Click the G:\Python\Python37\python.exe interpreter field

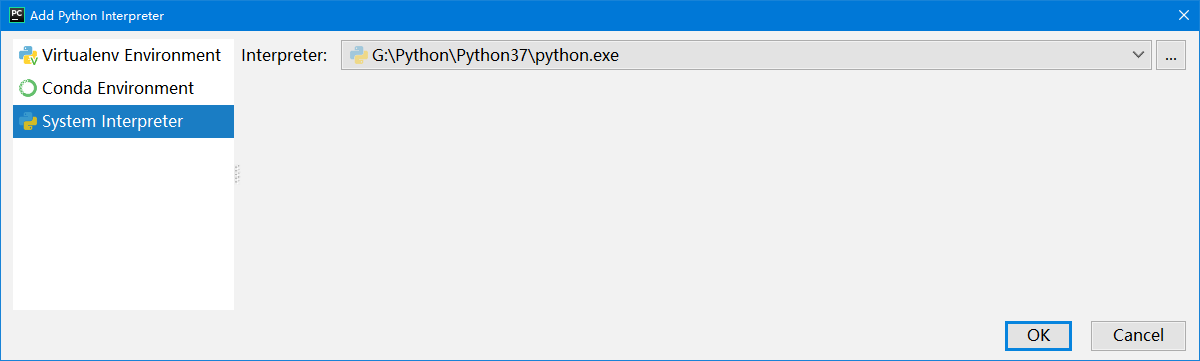746,55
